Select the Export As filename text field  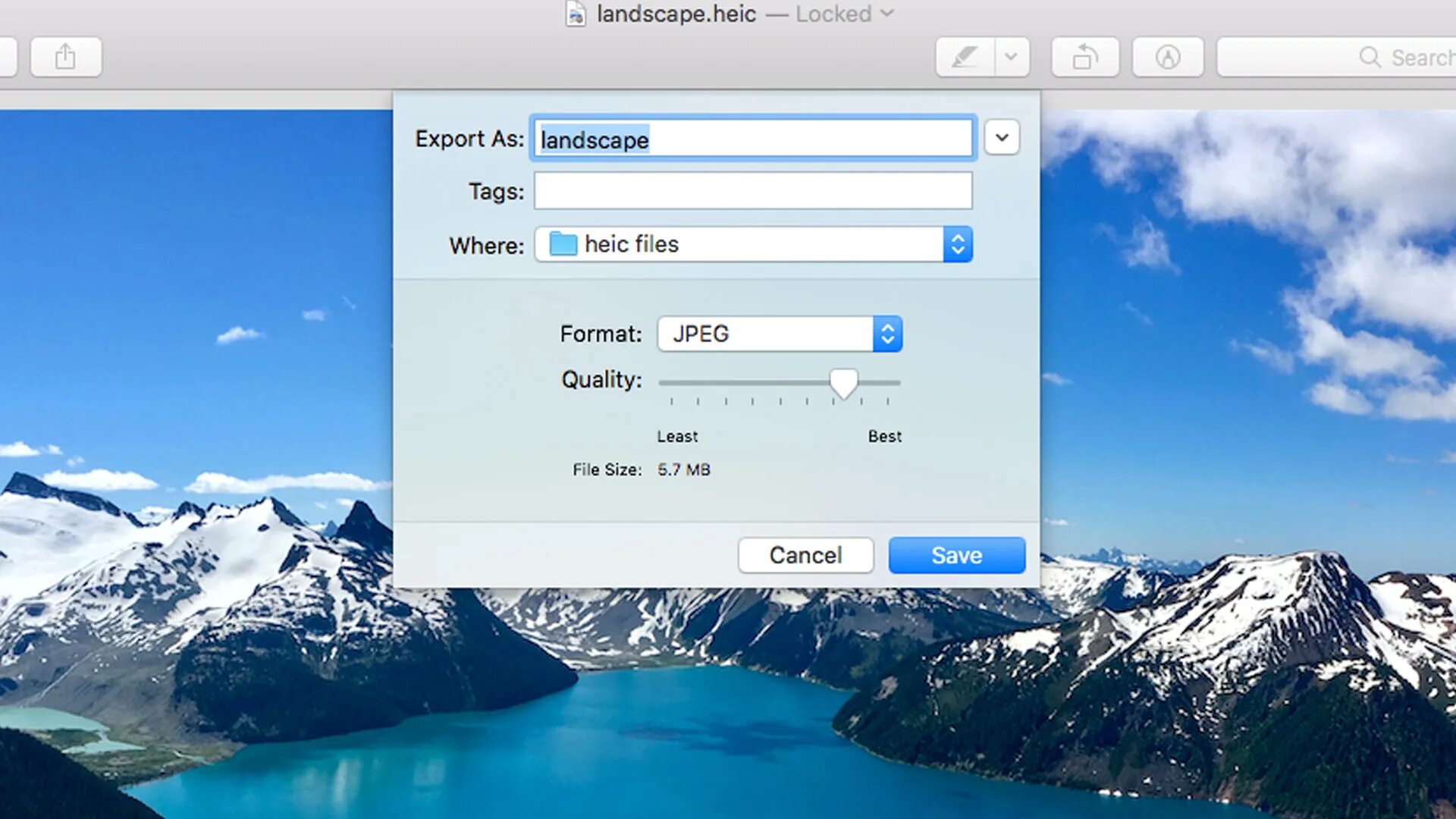click(x=753, y=139)
